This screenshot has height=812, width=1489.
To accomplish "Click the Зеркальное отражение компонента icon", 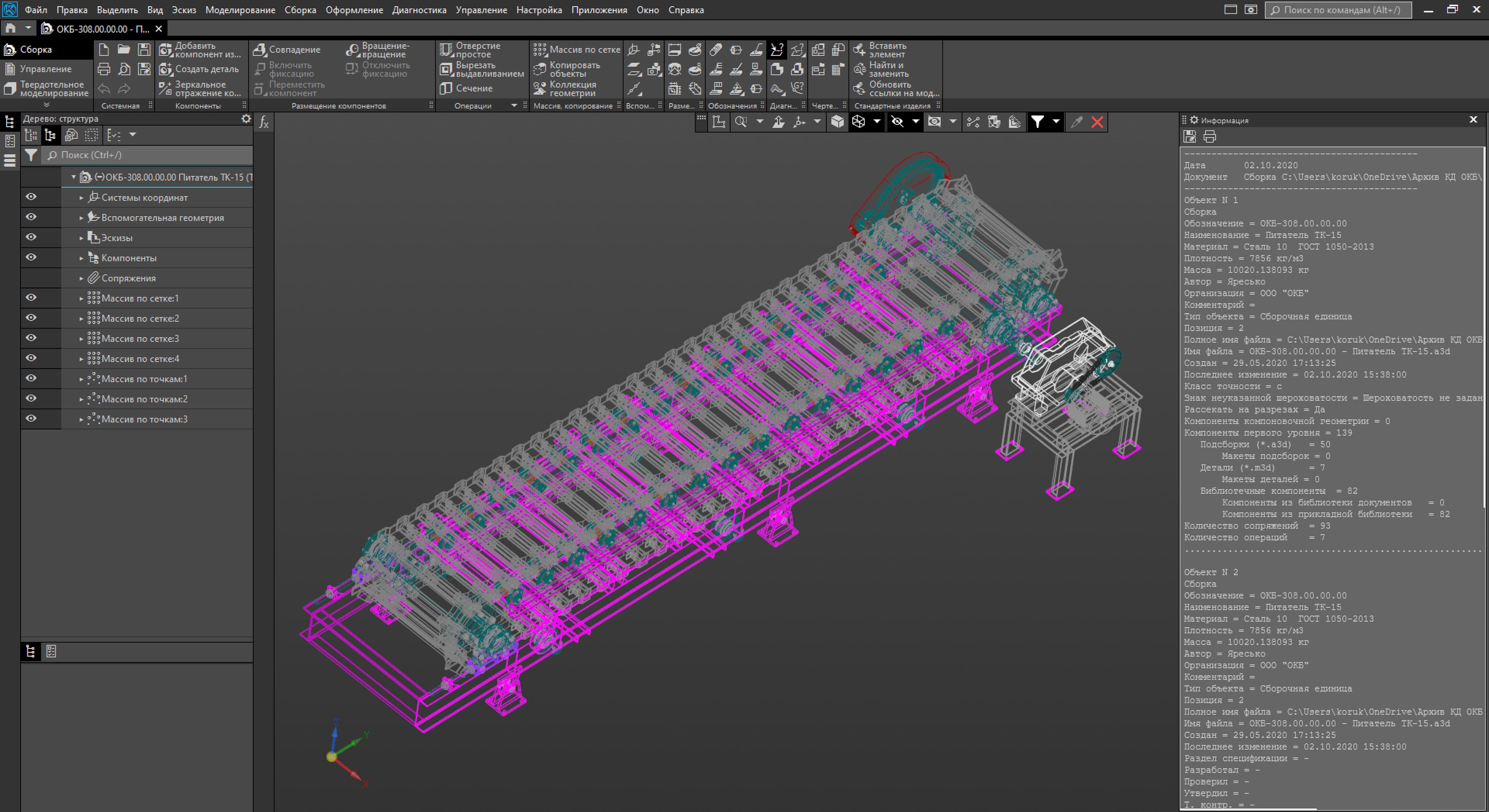I will pos(166,88).
